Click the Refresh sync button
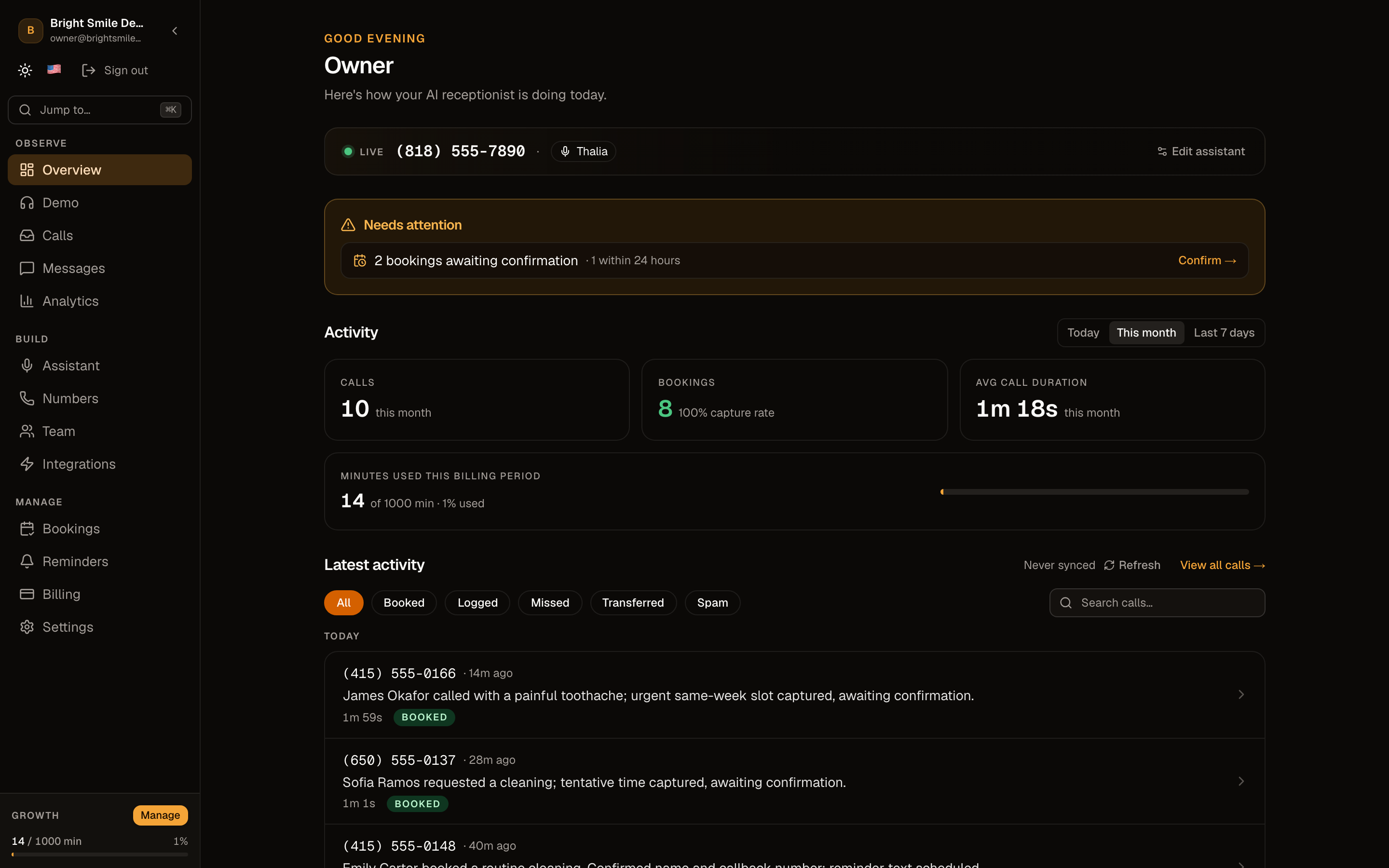This screenshot has height=868, width=1389. pyautogui.click(x=1132, y=566)
